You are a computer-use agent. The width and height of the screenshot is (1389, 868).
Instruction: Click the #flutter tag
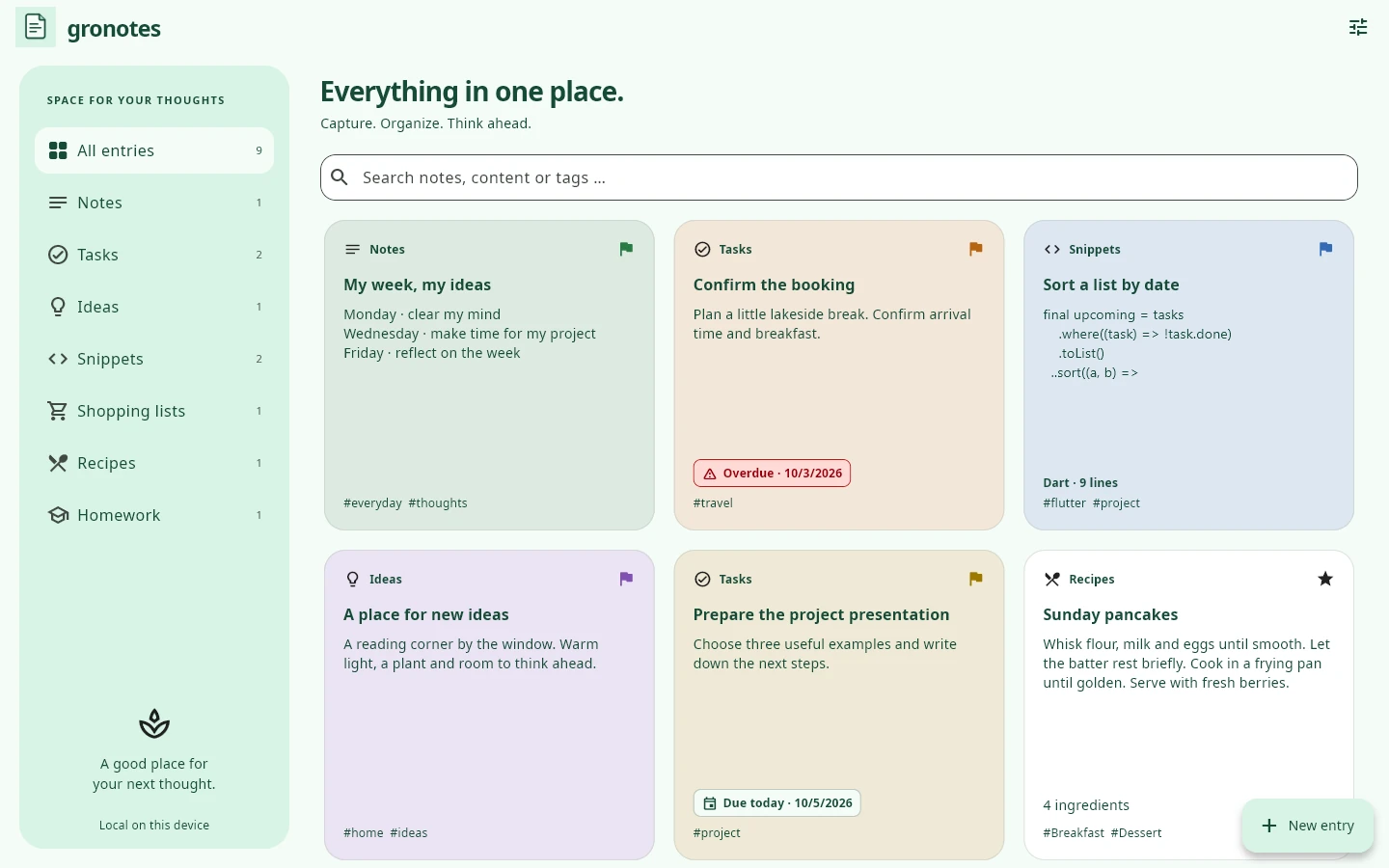pos(1065,503)
